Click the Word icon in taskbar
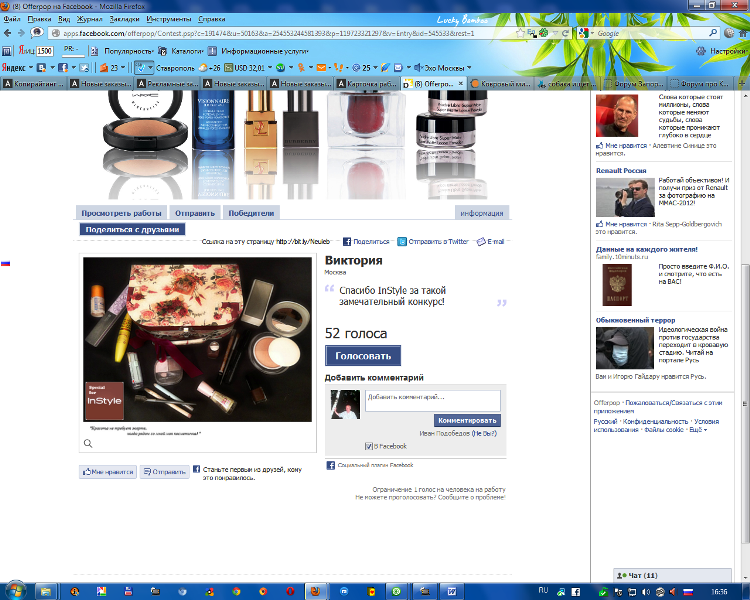The width and height of the screenshot is (750, 600). [452, 591]
